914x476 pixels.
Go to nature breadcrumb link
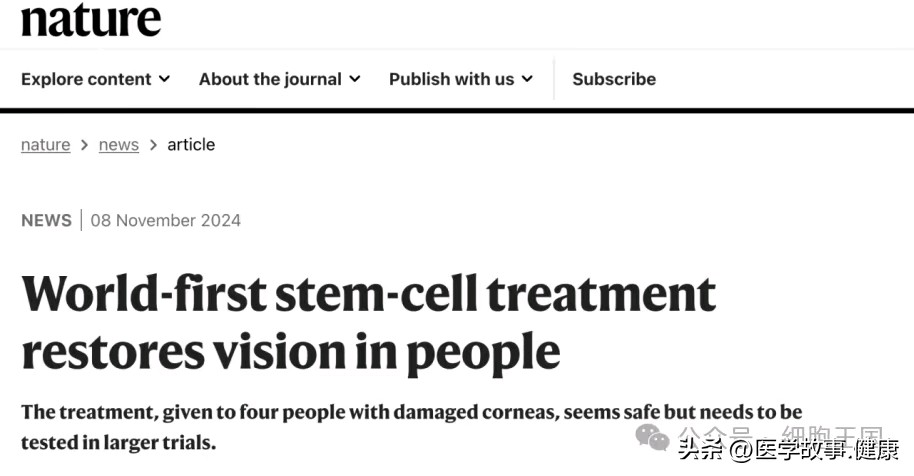point(45,144)
